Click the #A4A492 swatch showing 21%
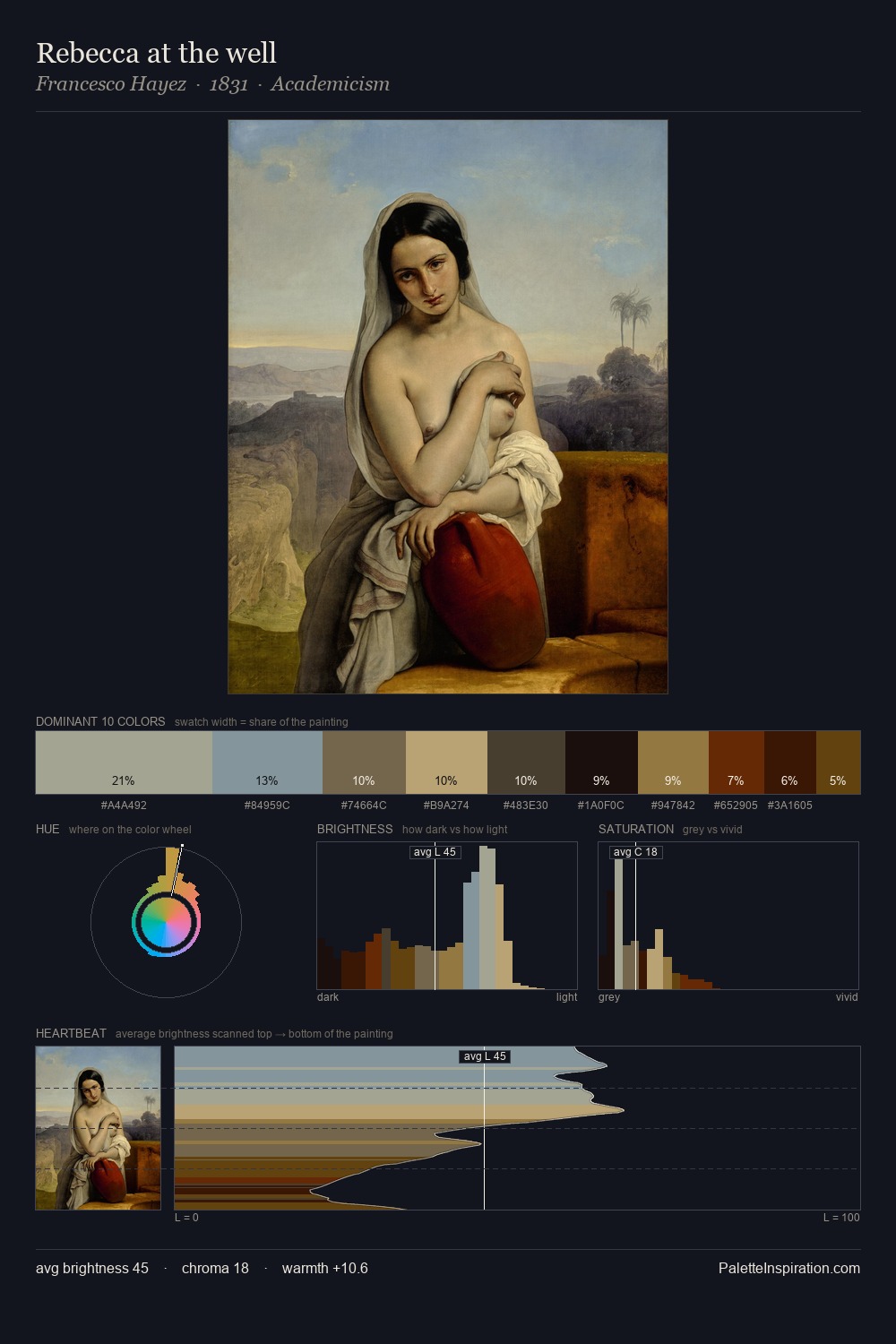Viewport: 896px width, 1344px height. pos(124,762)
